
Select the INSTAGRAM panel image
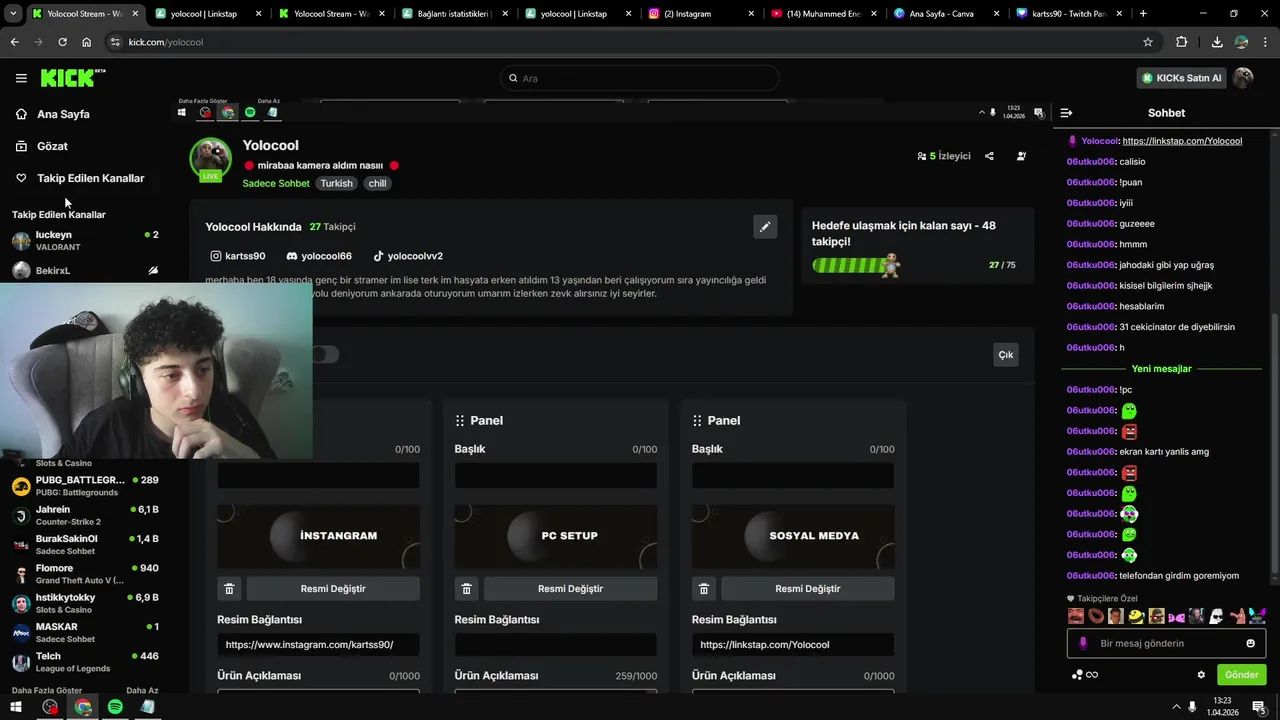click(x=318, y=536)
